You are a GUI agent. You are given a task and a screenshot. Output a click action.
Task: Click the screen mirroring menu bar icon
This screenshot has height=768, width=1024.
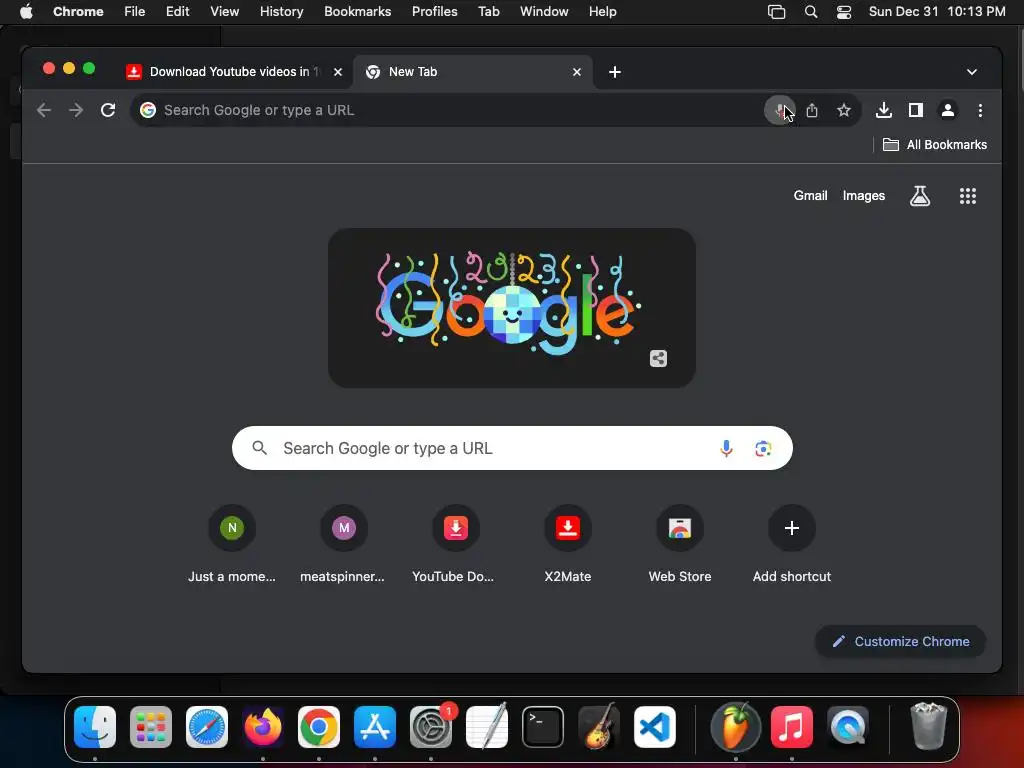tap(776, 12)
